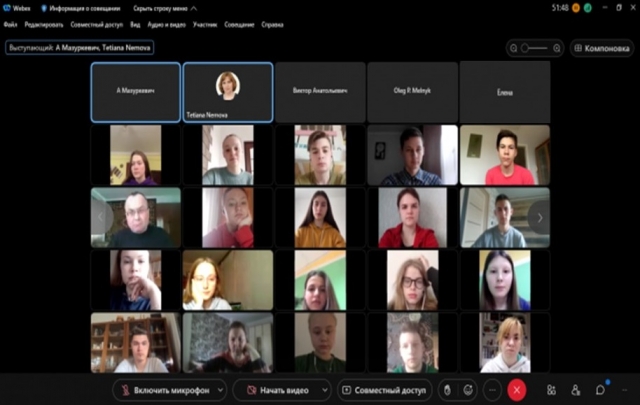Expand video options dropdown arrow
Screen dimensions: 640x405
[325, 390]
